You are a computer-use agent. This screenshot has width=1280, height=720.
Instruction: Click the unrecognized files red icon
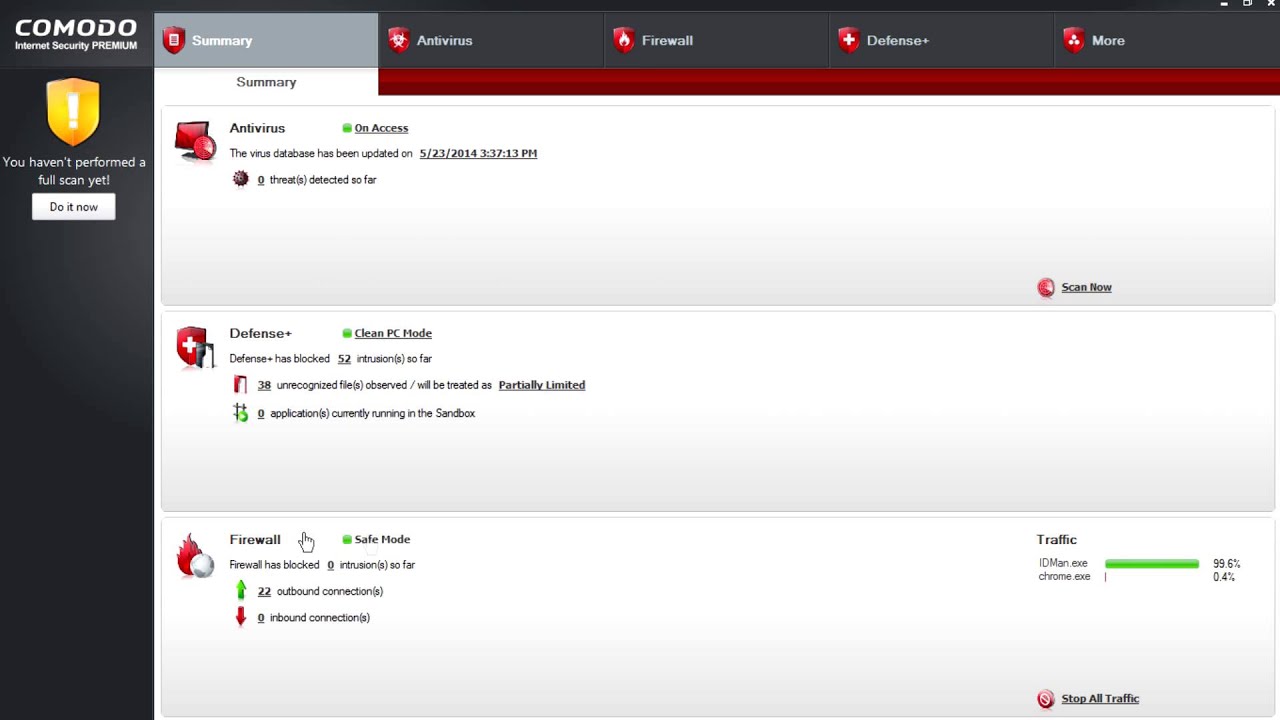(240, 385)
